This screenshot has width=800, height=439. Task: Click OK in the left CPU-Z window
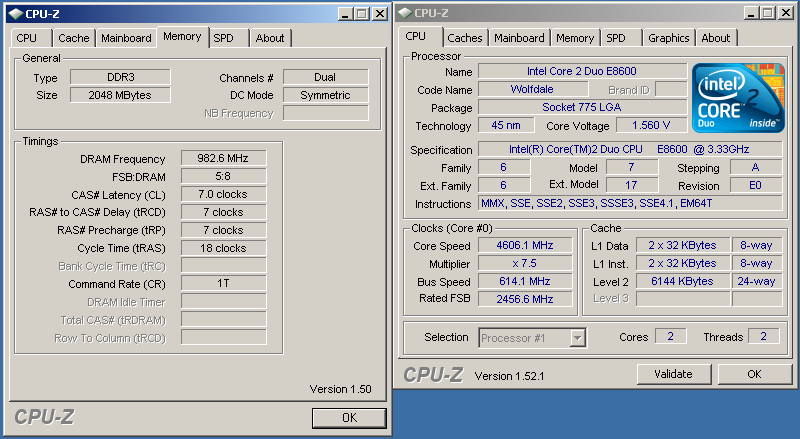point(349,418)
